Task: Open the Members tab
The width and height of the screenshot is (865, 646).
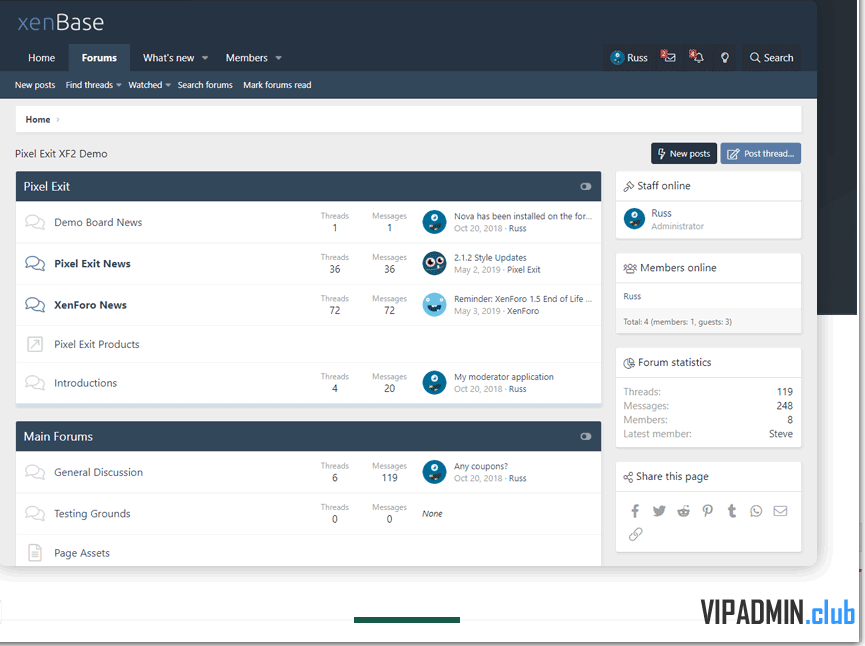Action: pyautogui.click(x=246, y=58)
